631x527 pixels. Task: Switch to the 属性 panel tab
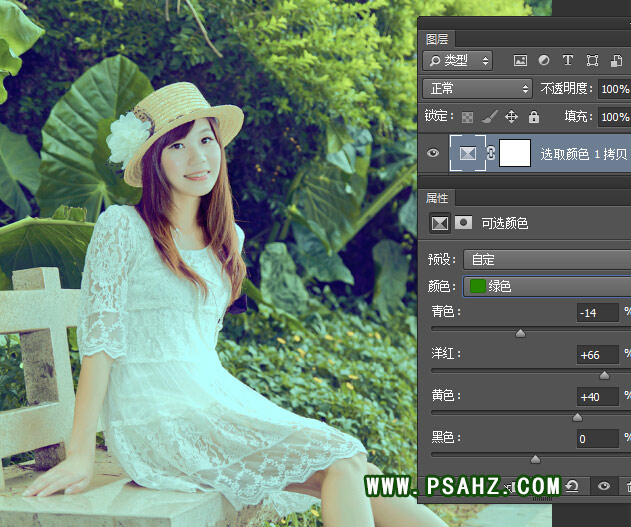coord(437,198)
